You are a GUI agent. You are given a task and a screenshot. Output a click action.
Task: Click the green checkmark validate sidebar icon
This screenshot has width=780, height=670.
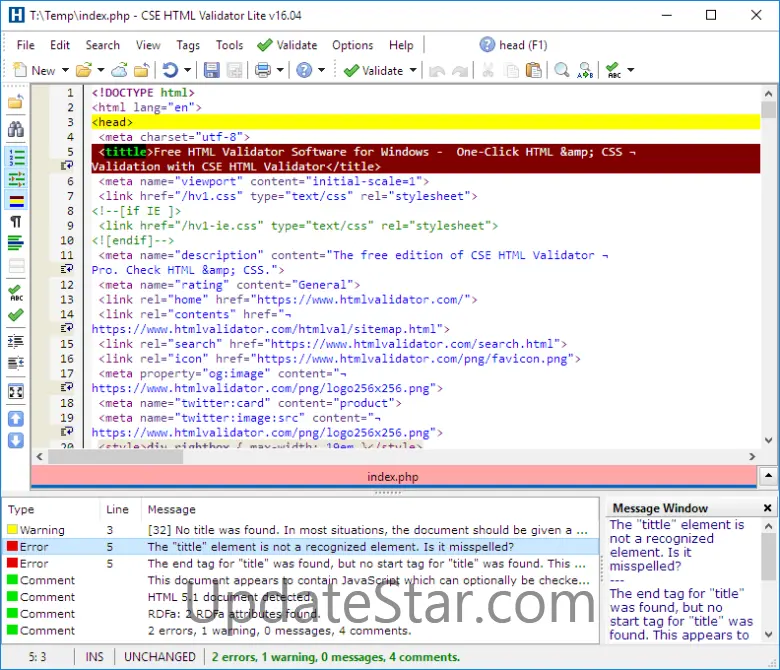pyautogui.click(x=16, y=315)
